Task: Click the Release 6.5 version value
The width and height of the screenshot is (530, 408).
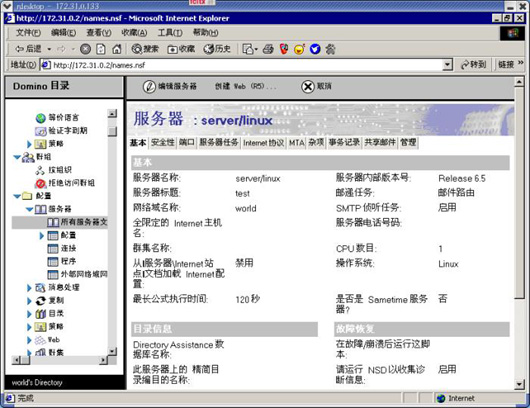Action: 462,178
